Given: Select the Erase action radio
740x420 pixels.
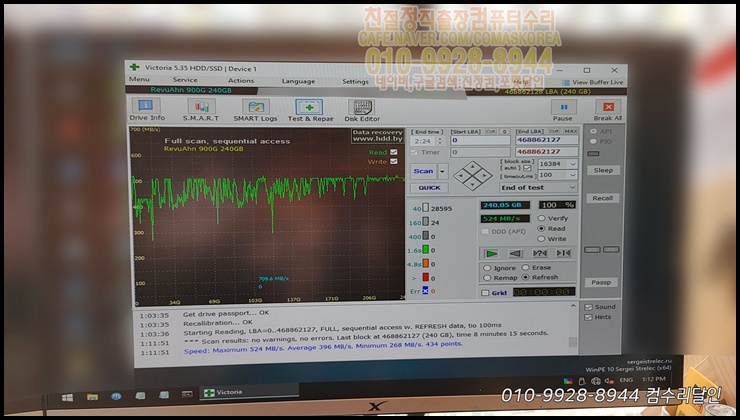Looking at the screenshot, I should point(525,268).
